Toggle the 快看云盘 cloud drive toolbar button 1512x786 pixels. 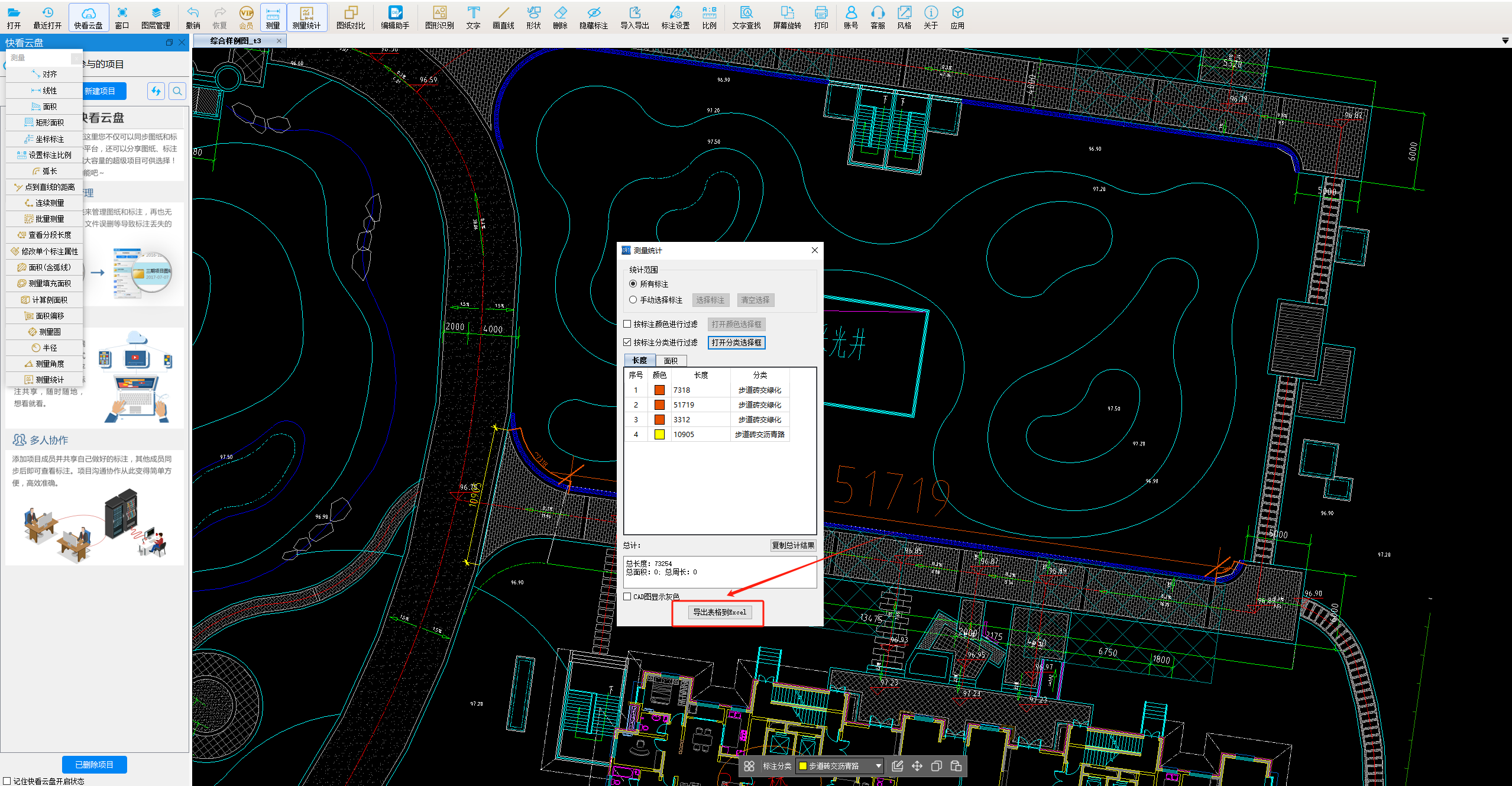coord(88,17)
